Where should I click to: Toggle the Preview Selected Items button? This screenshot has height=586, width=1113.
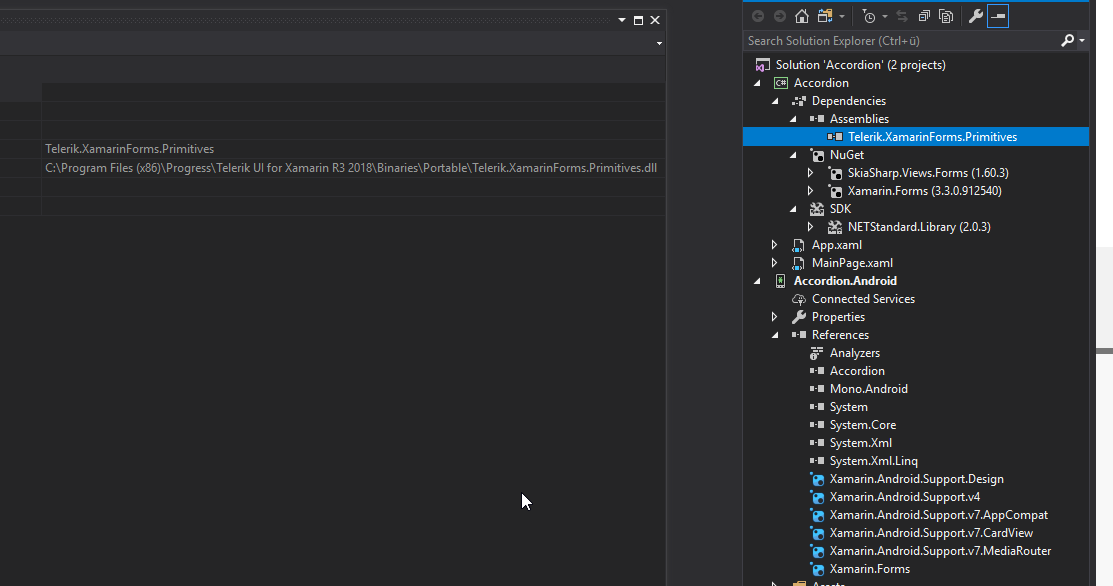pyautogui.click(x=998, y=16)
